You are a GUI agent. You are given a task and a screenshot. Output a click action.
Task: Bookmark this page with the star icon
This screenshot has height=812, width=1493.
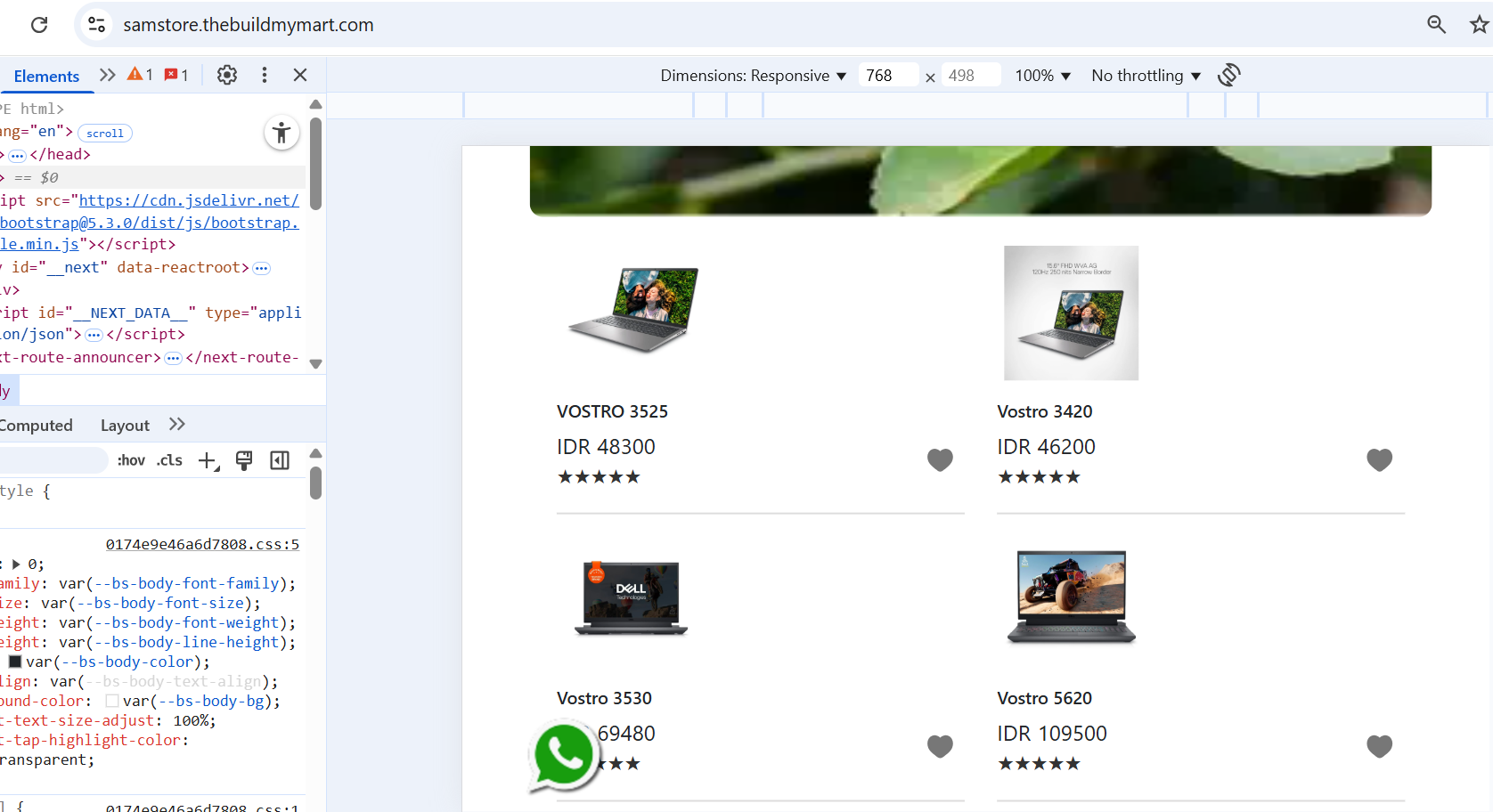1479,25
